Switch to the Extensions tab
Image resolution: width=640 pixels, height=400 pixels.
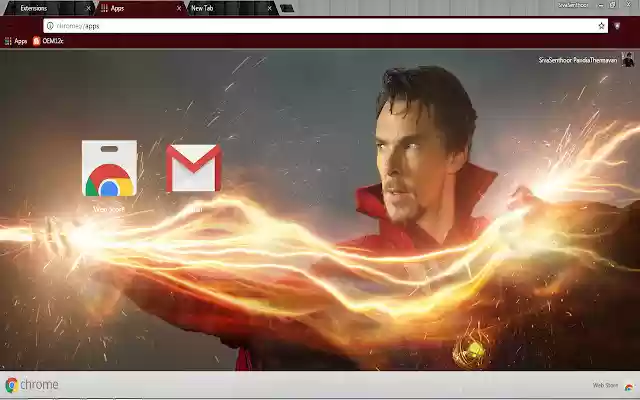click(x=48, y=8)
